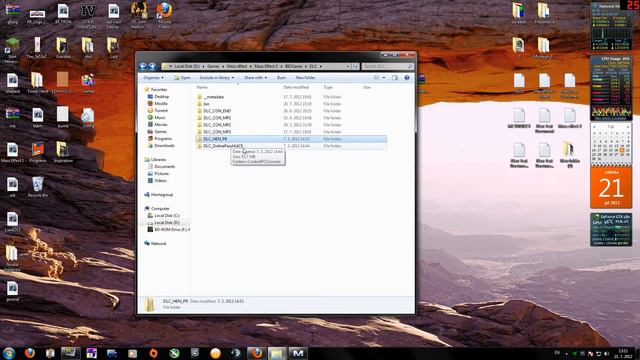Open address bar history dropdown

tap(348, 66)
